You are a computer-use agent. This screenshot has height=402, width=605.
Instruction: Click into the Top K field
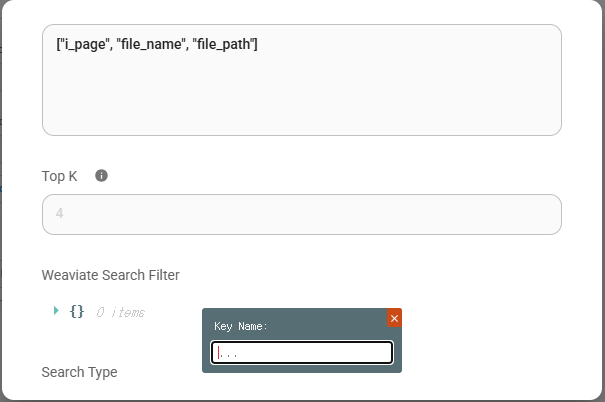[x=301, y=214]
